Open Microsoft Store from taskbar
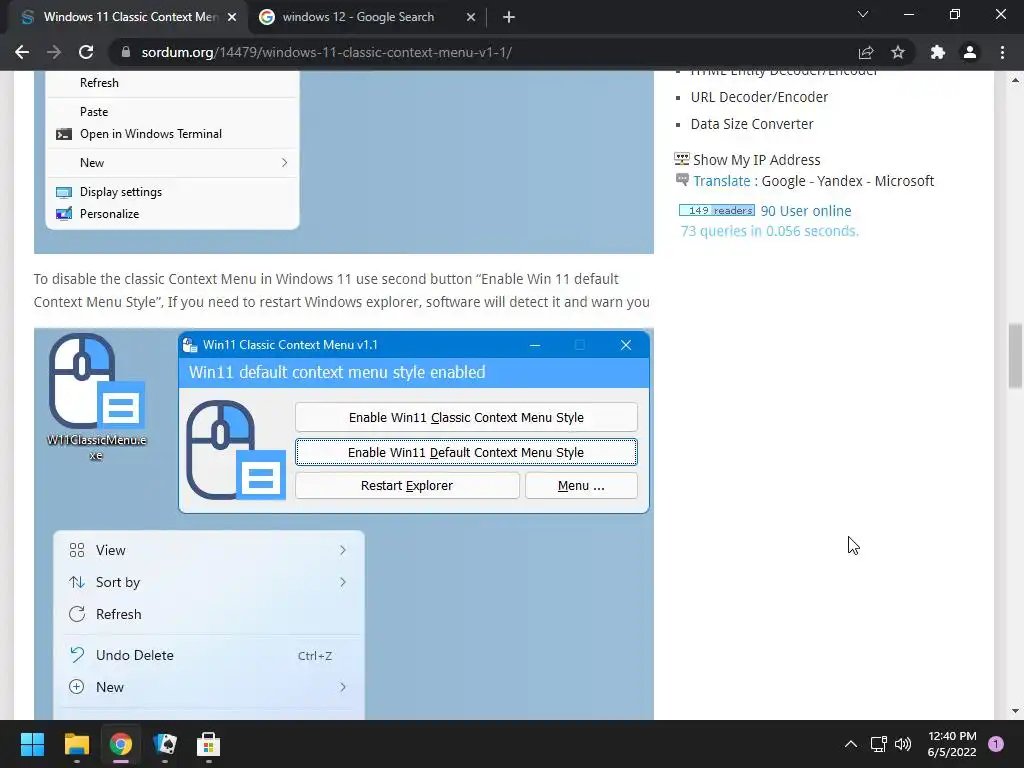 [x=208, y=744]
